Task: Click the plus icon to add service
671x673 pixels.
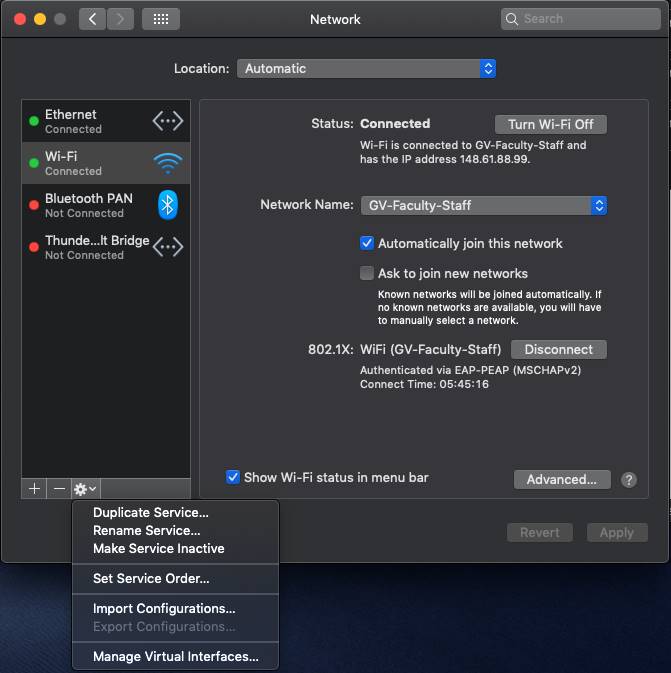Action: click(x=34, y=489)
